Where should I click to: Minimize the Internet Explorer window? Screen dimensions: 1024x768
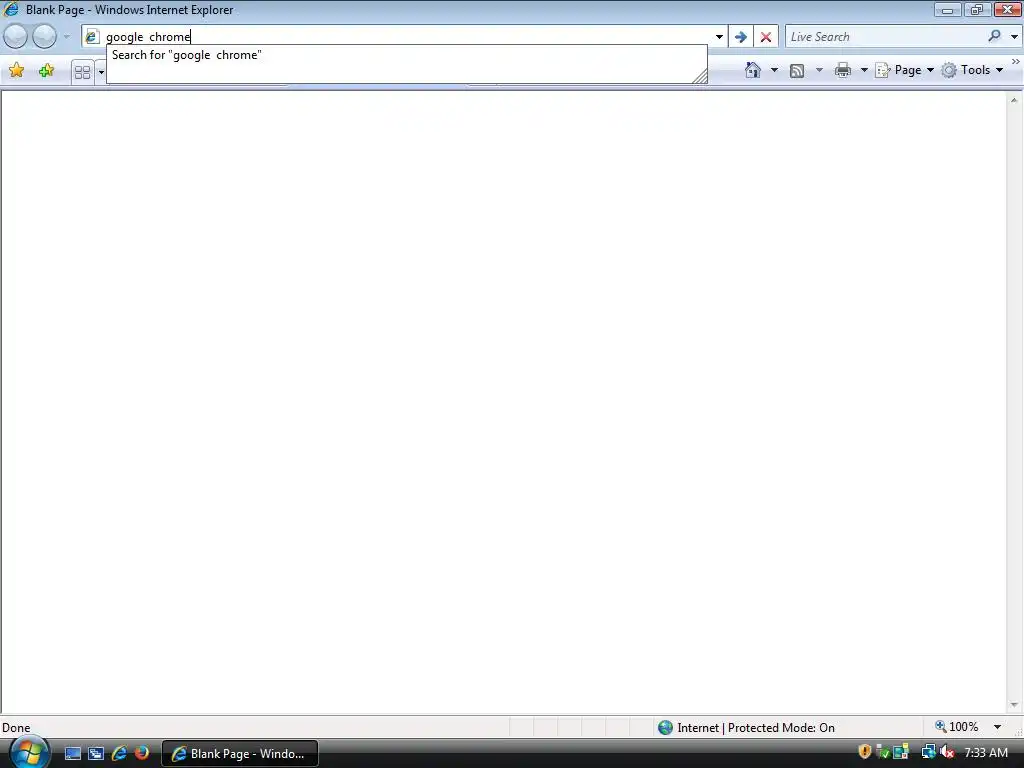point(947,9)
